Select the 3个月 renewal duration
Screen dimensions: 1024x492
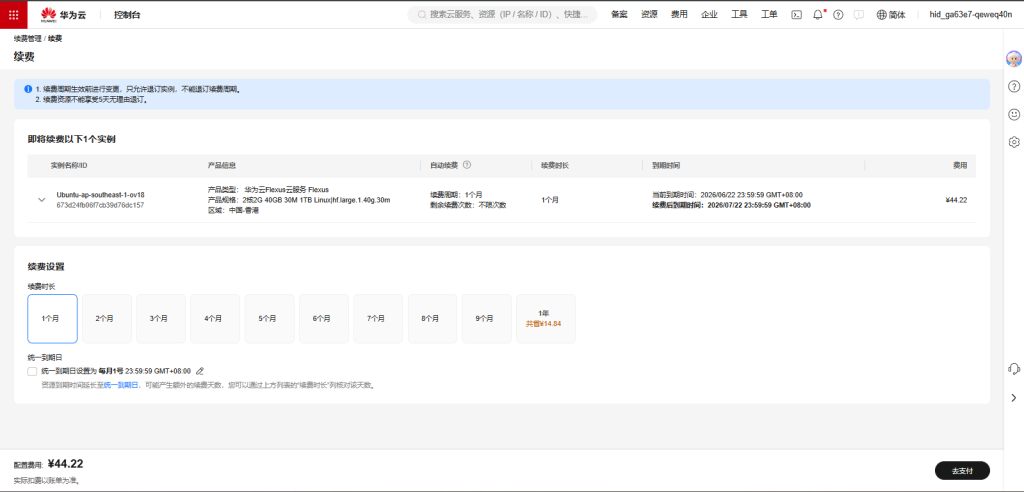point(161,319)
